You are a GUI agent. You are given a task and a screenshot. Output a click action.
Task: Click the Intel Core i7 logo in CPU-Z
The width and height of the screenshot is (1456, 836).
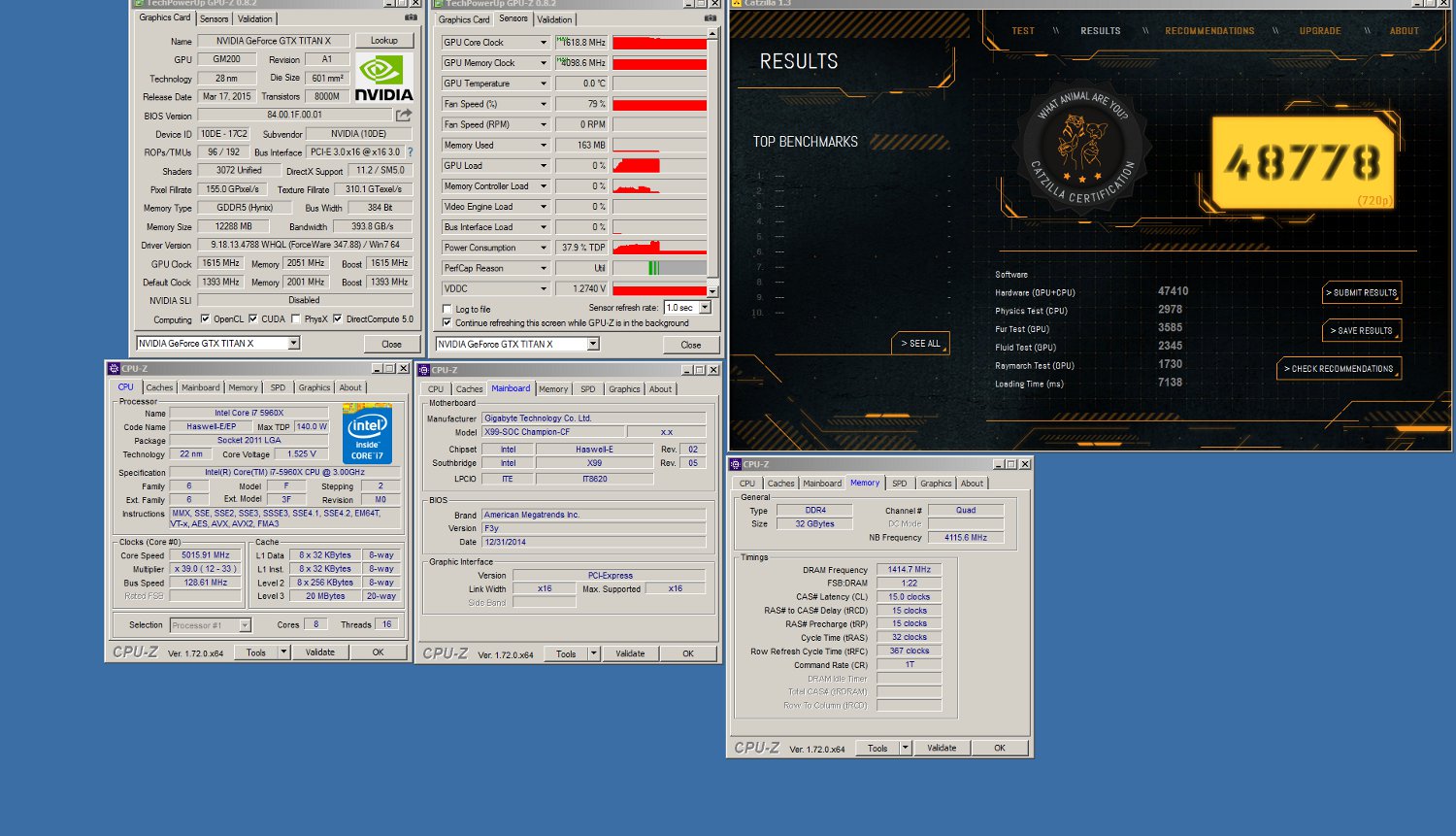pyautogui.click(x=367, y=434)
